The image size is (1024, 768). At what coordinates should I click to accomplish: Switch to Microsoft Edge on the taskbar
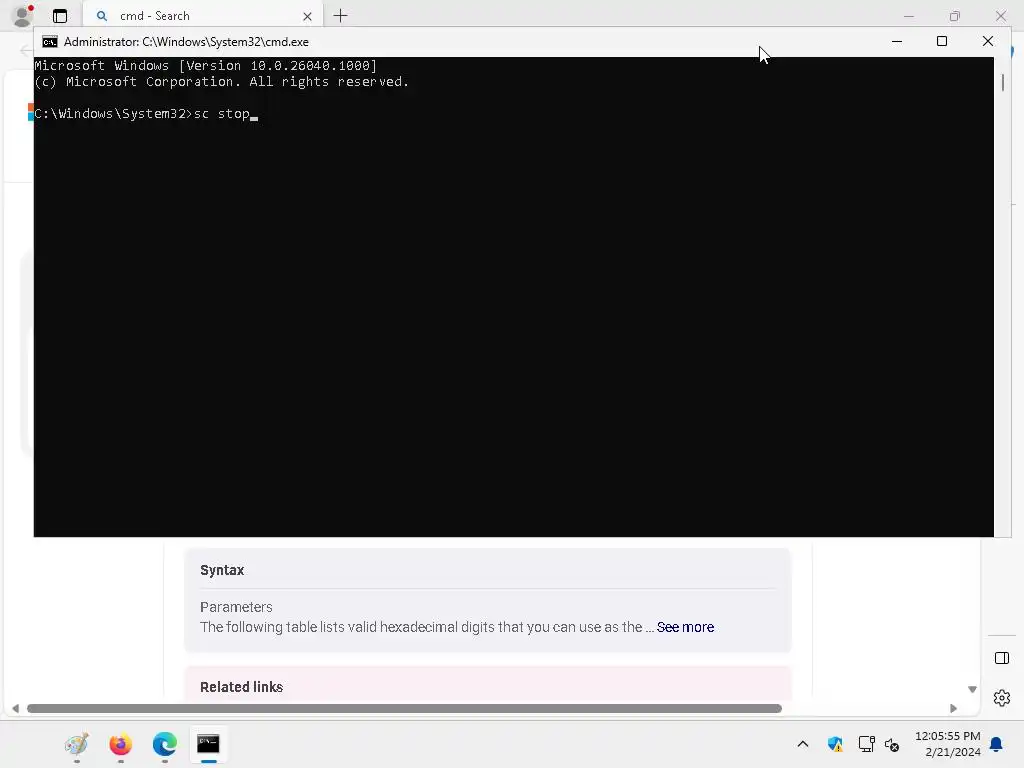pos(165,744)
